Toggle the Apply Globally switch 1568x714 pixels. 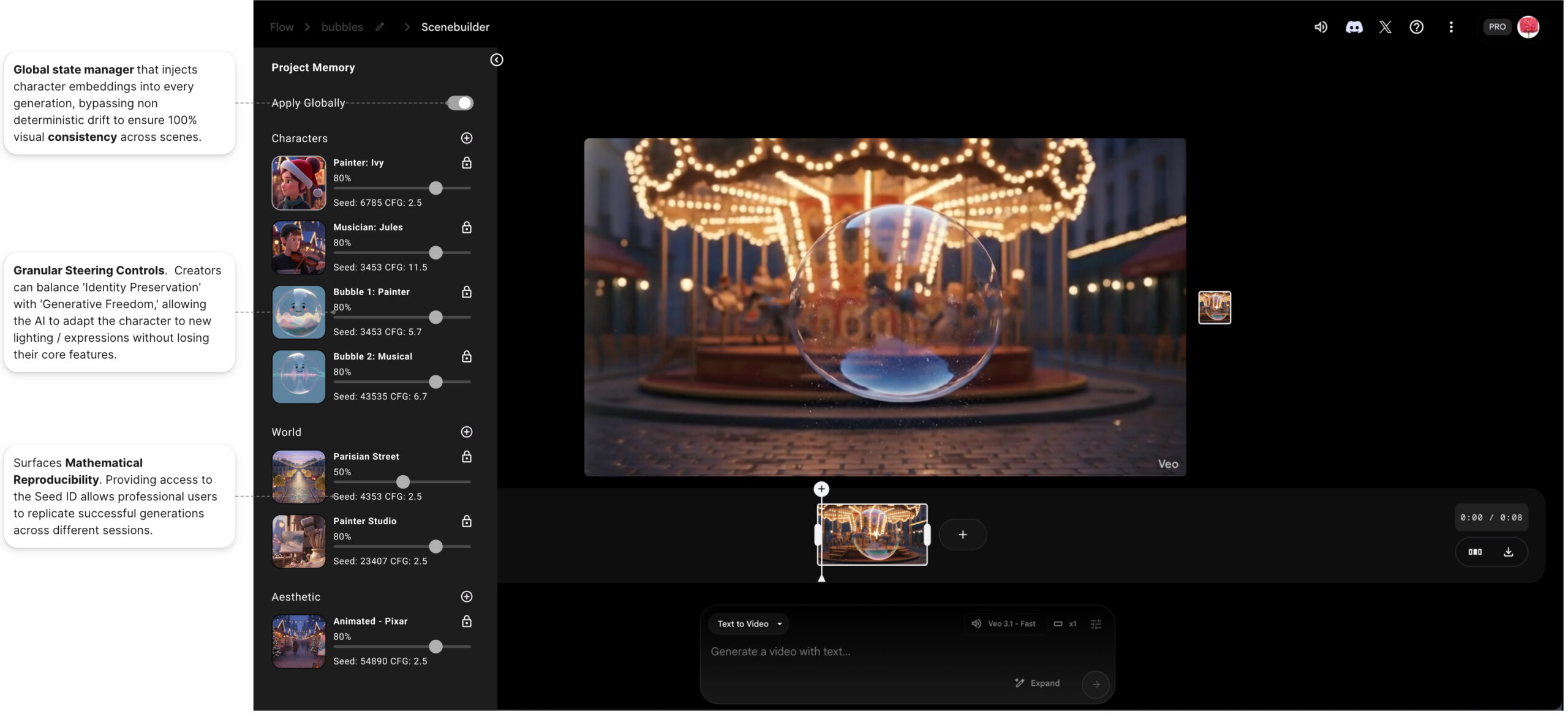pos(460,103)
